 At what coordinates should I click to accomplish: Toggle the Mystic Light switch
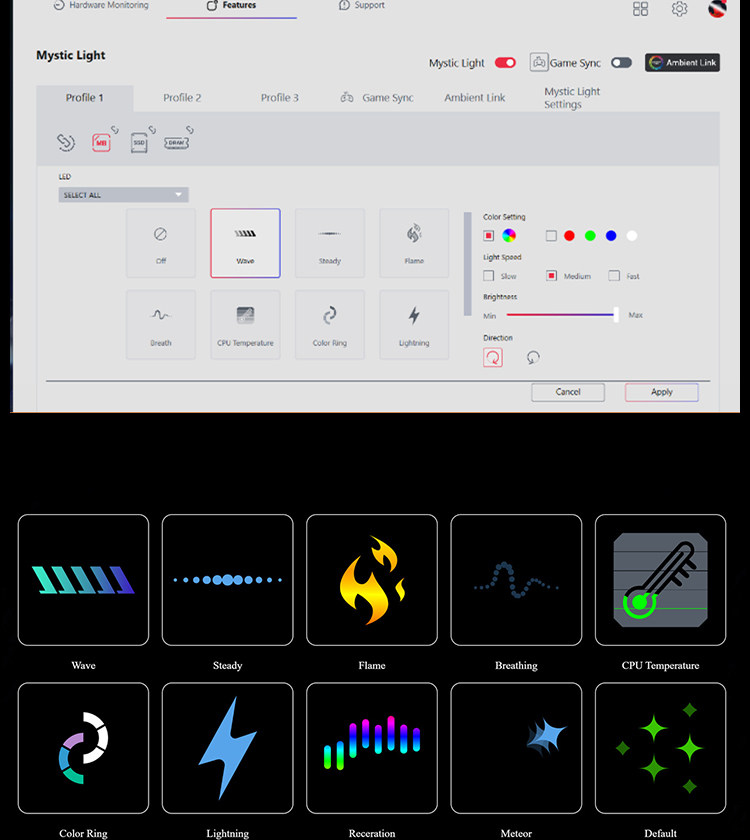(505, 63)
